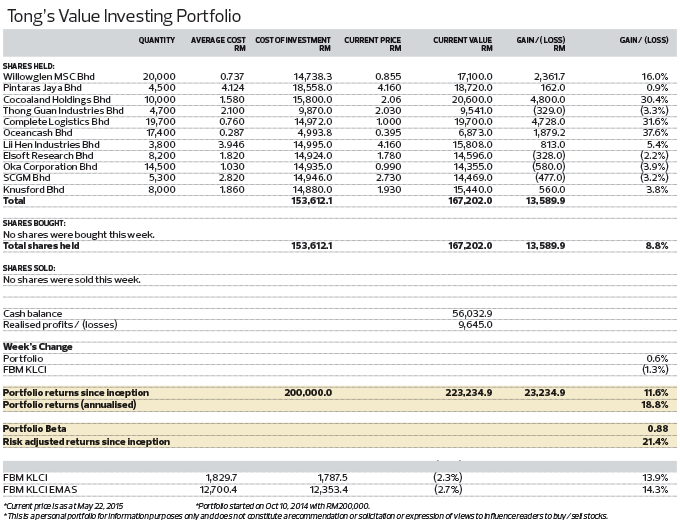The image size is (680, 528).
Task: Select the SCGM Bhd row name
Action: coord(26,178)
